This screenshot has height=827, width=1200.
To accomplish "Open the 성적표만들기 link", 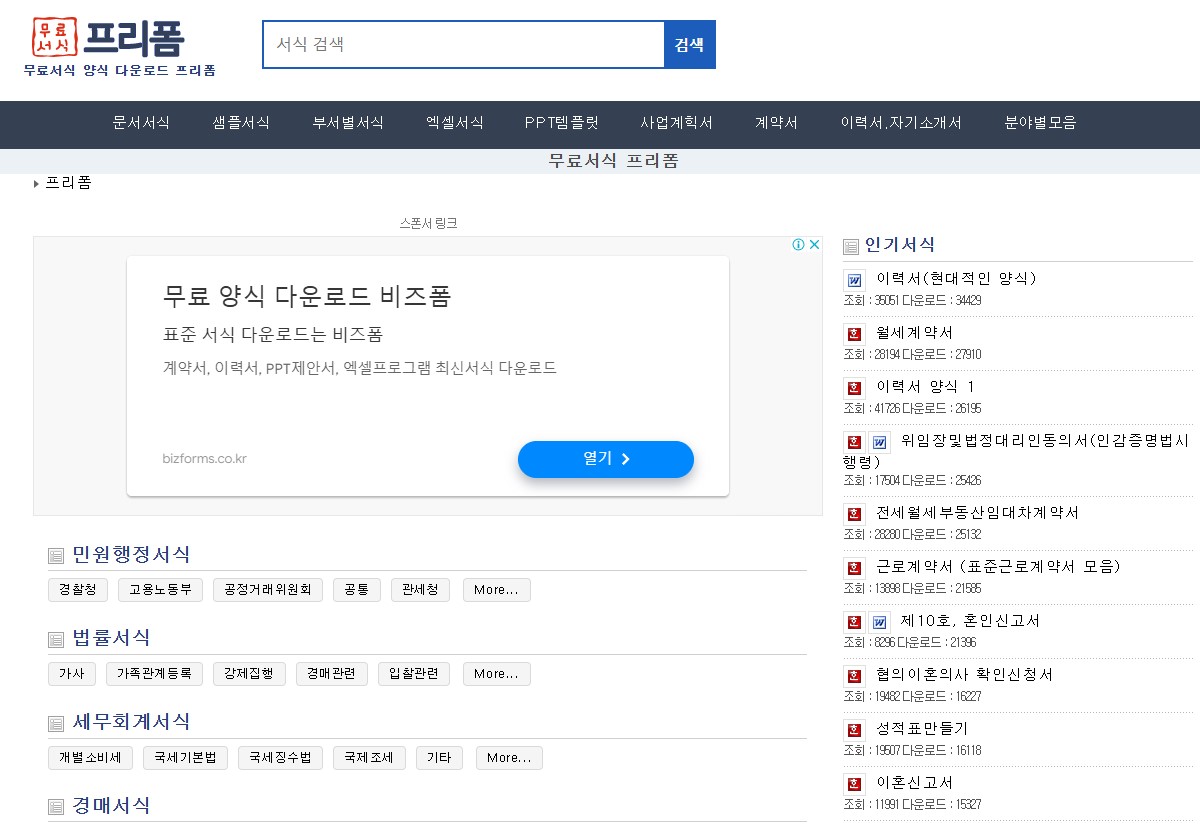I will (922, 729).
